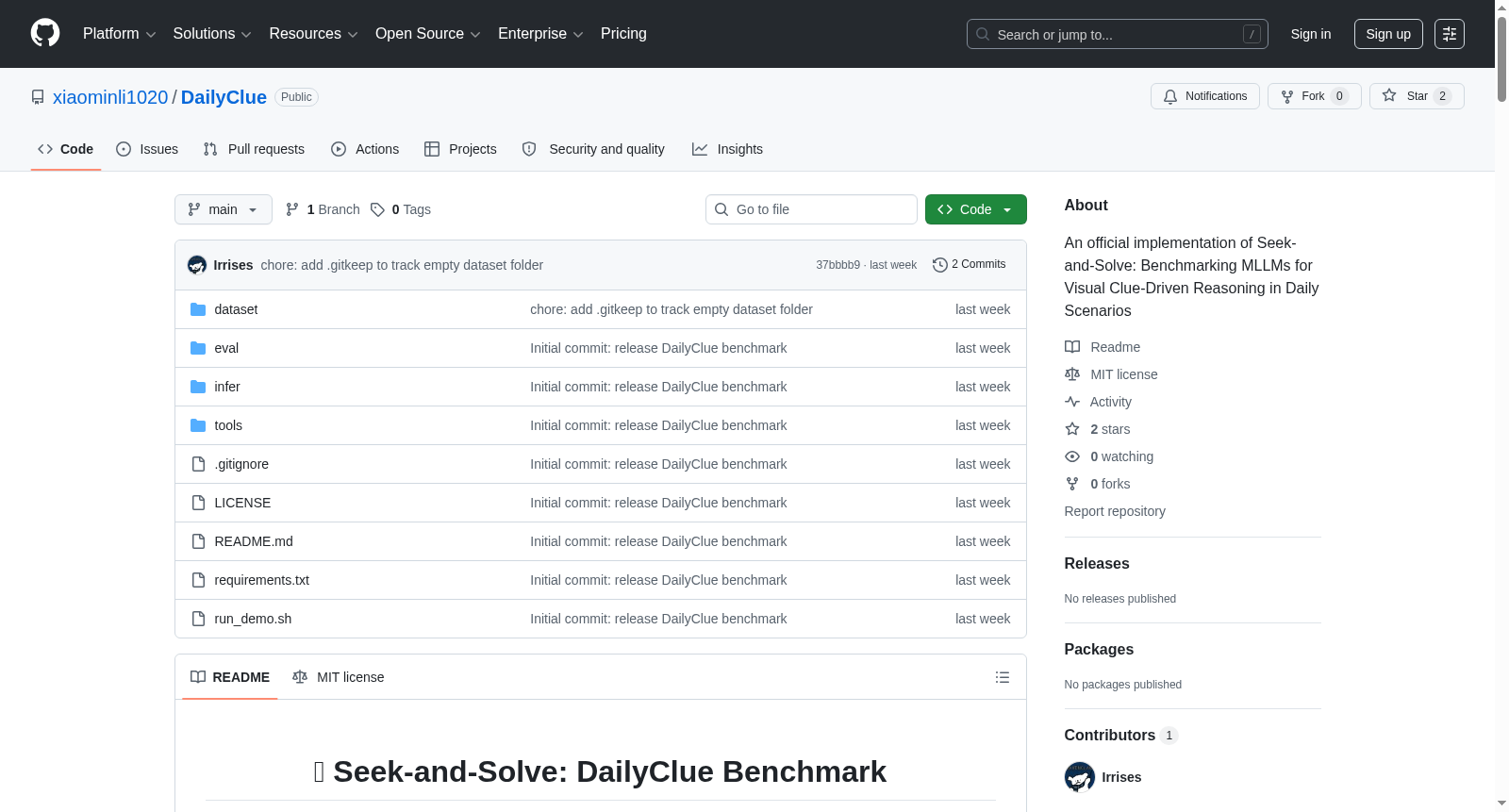The width and height of the screenshot is (1509, 812).
Task: Click the stars icon in About sidebar
Action: point(1072,429)
